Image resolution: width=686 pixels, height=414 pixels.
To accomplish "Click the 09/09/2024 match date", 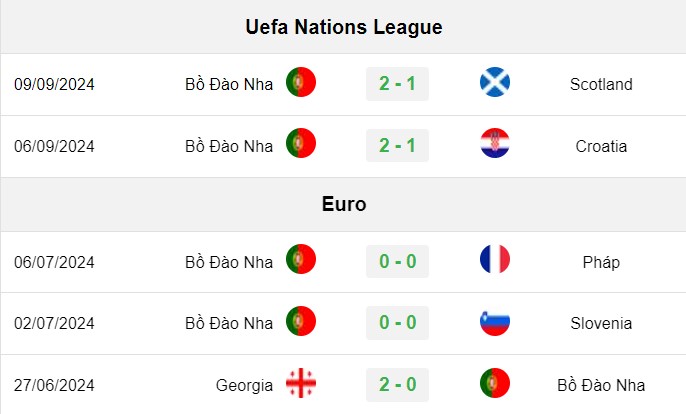I will coord(54,84).
